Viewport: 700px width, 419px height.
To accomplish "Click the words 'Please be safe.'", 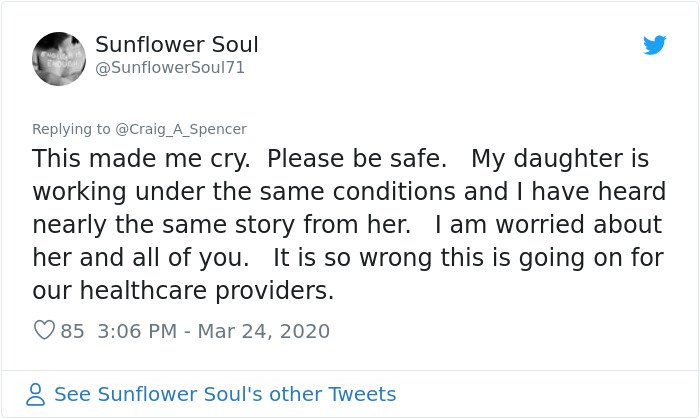I will pos(357,159).
